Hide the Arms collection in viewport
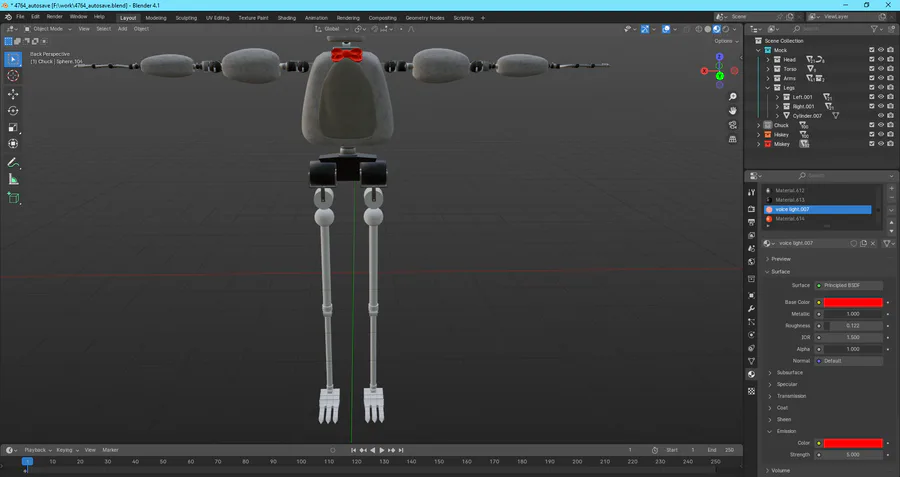The image size is (900, 477). pos(881,78)
